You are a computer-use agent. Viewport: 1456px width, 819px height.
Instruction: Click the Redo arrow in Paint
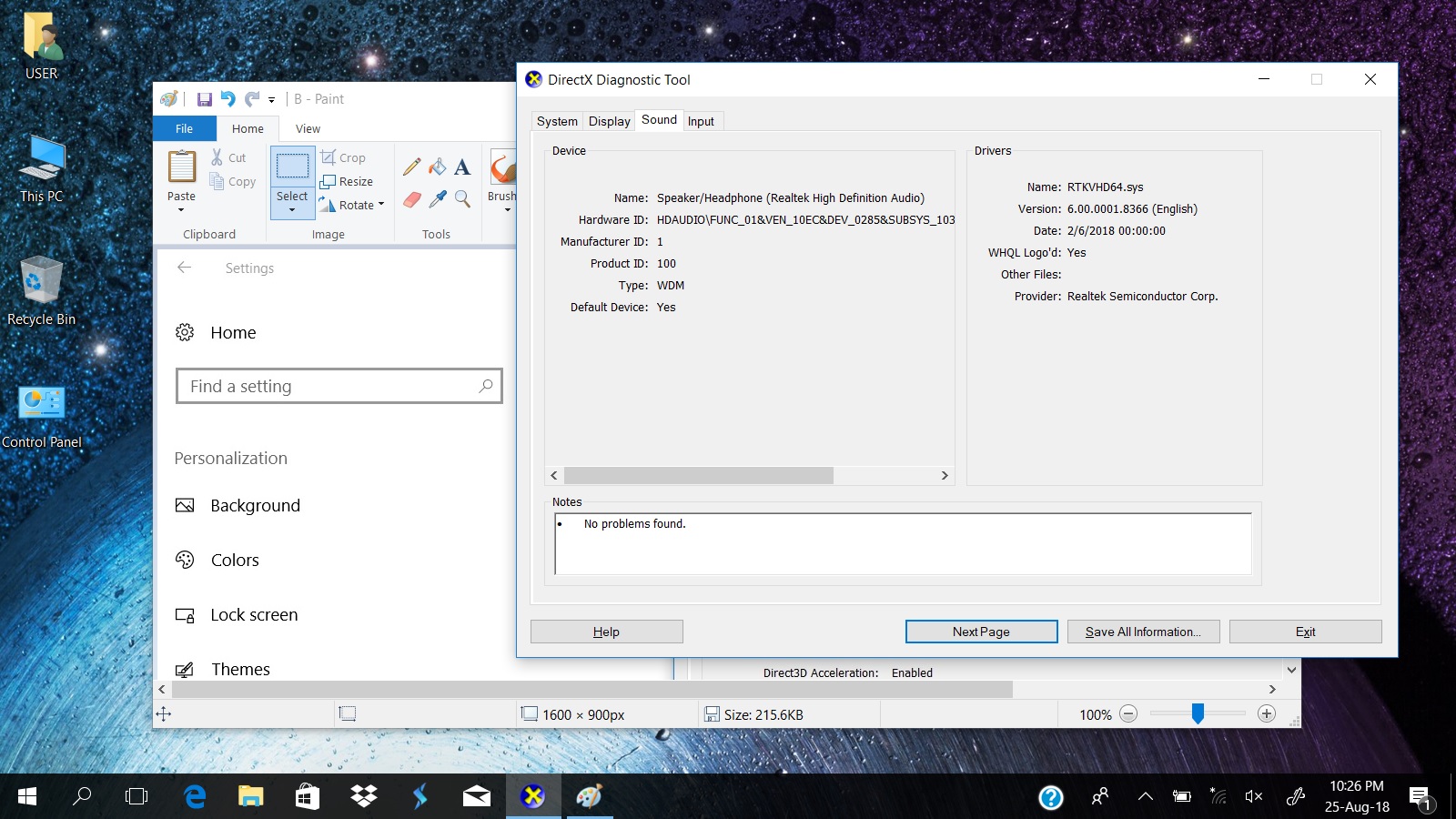click(x=251, y=99)
